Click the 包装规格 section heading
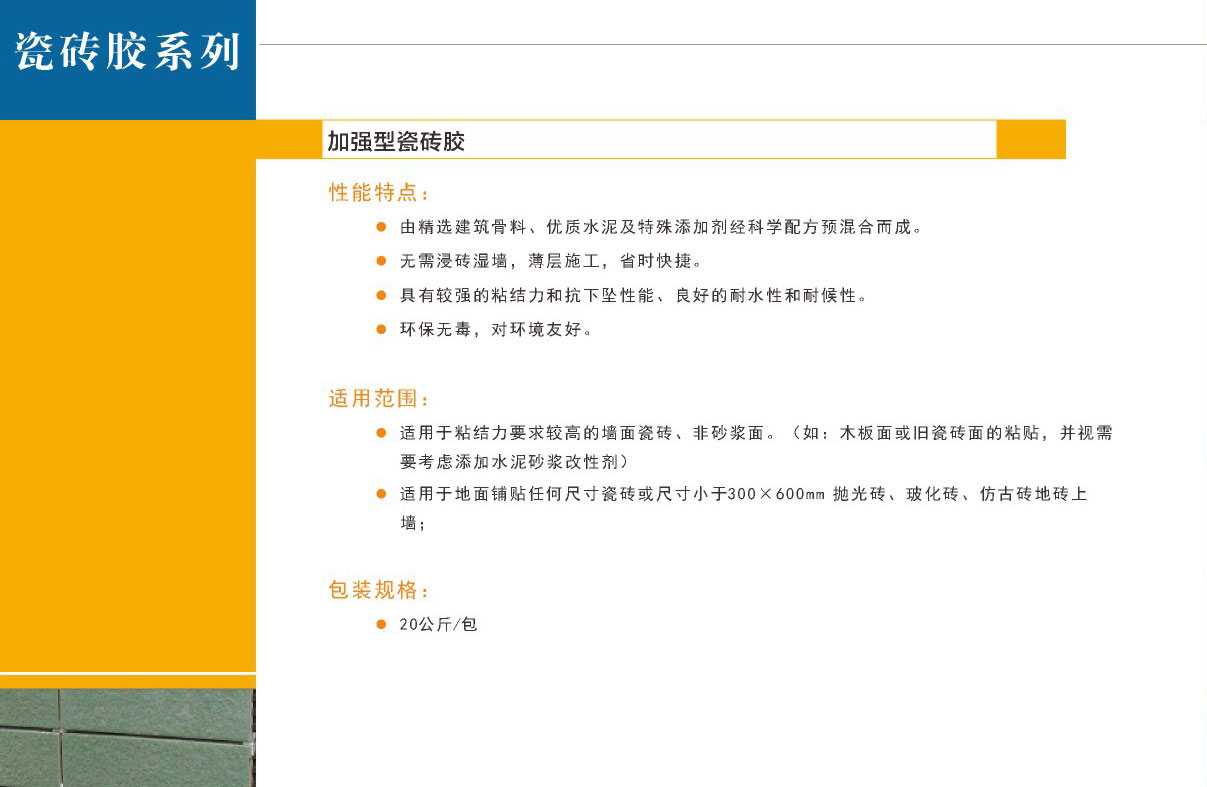The height and width of the screenshot is (787, 1207). pos(380,589)
